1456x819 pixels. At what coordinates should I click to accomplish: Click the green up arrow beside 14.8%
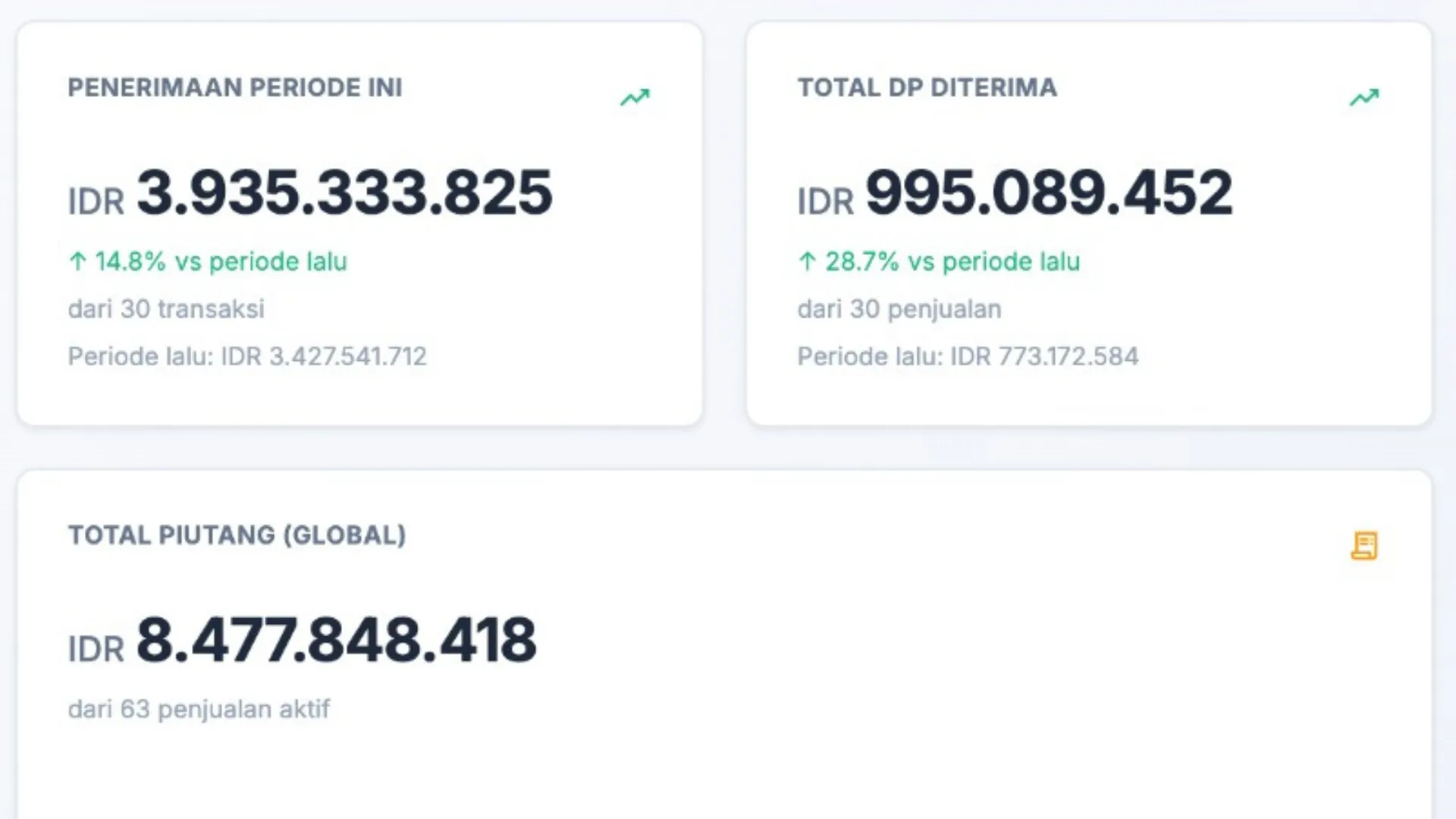tap(77, 262)
